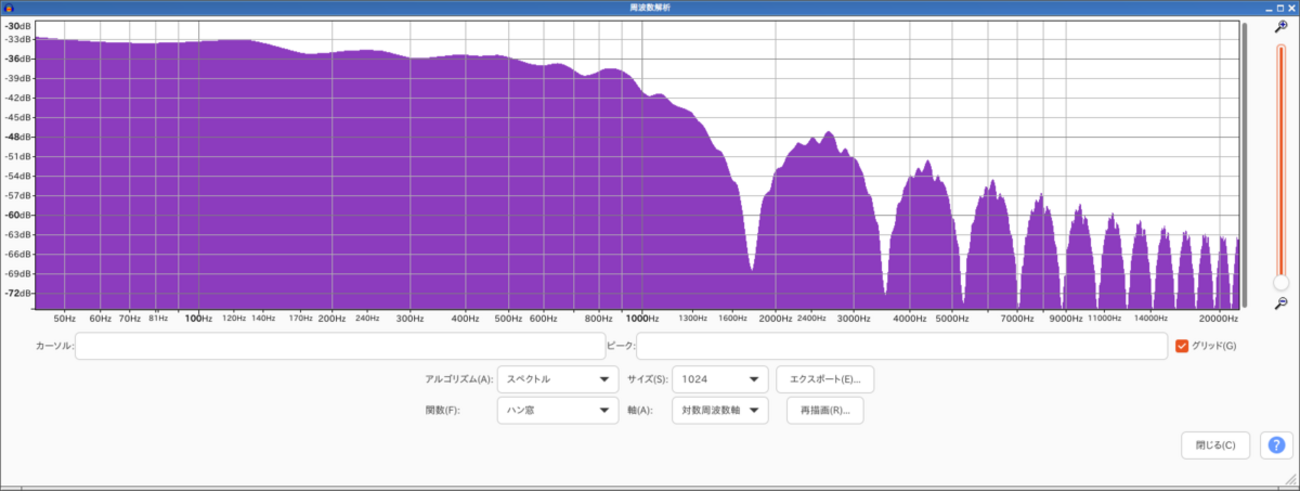Click the 3000Hz label on frequency axis
This screenshot has width=1300, height=491.
(x=853, y=318)
